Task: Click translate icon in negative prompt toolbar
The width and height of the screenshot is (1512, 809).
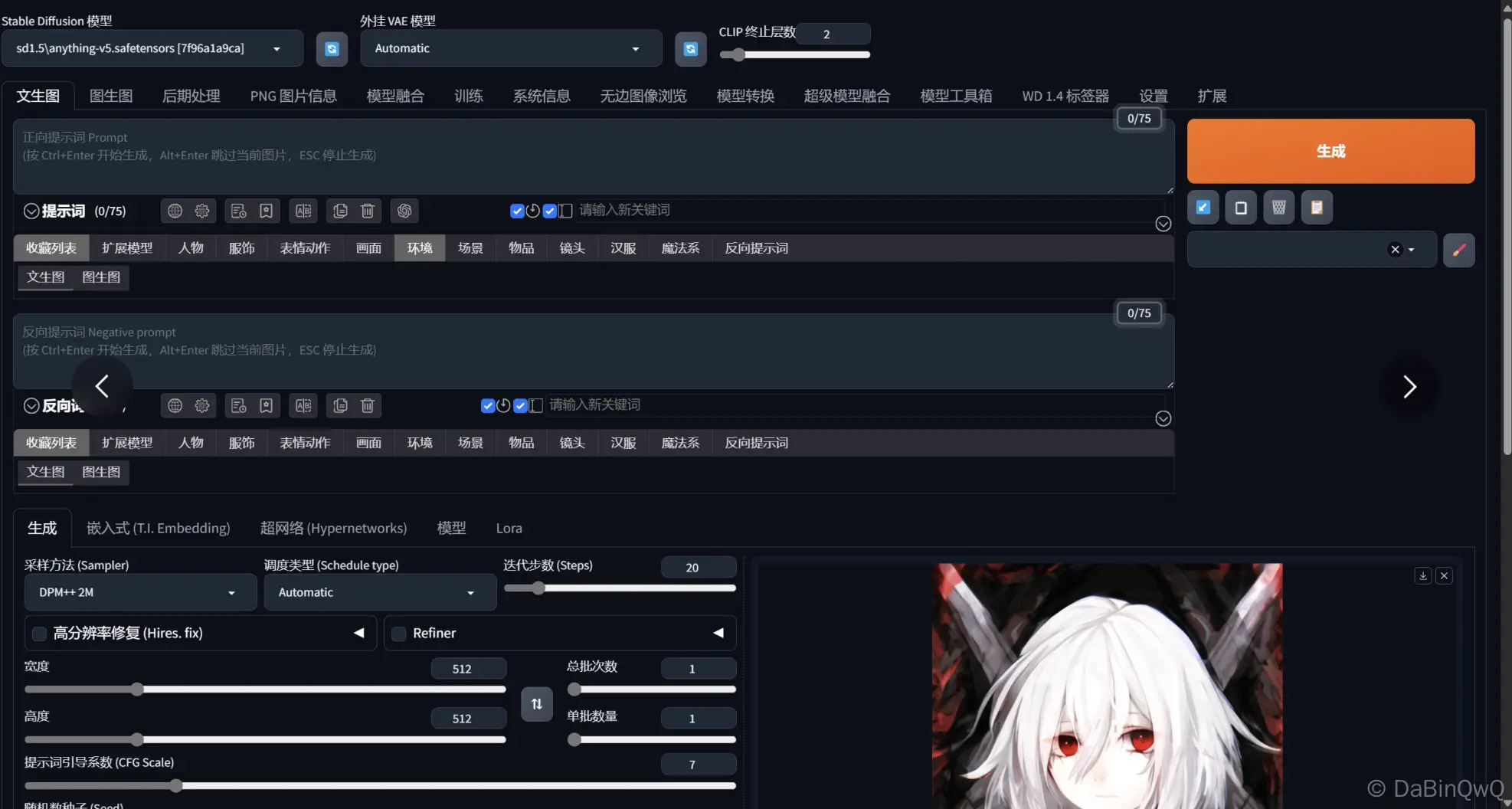Action: 303,405
